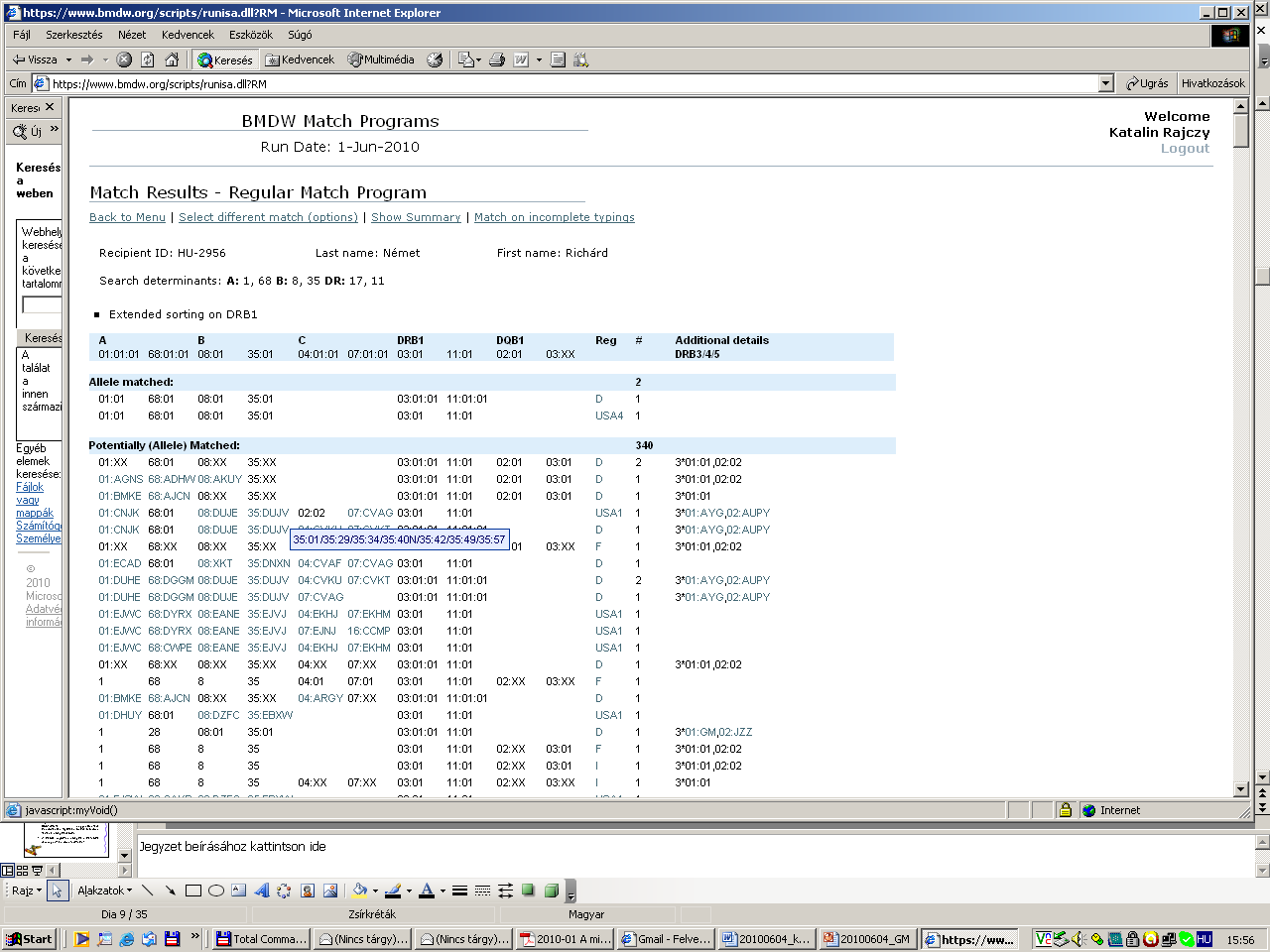Viewport: 1270px width, 952px height.
Task: Apply the Font Color letter A
Action: tap(427, 891)
